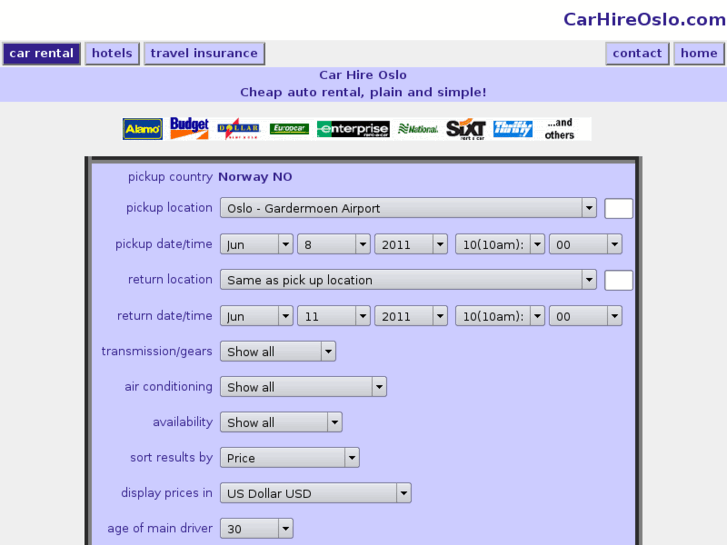Screen dimensions: 727x545
Task: Open the travel insurance tab
Action: [204, 53]
